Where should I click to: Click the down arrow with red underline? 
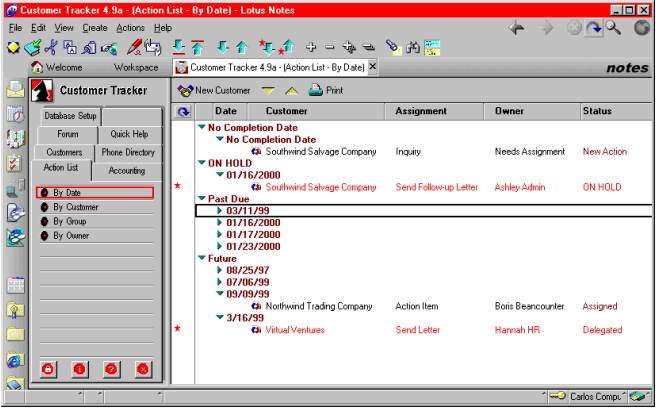tap(179, 47)
